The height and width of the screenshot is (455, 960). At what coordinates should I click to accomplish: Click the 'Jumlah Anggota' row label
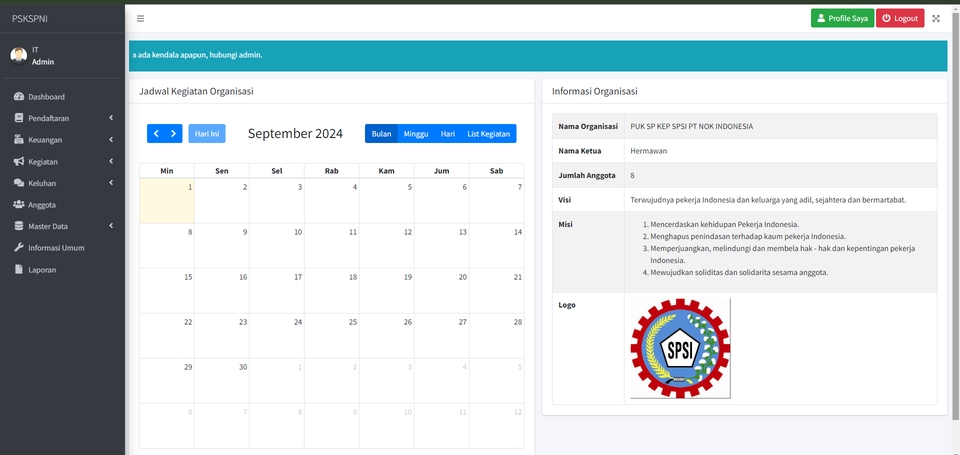[x=587, y=175]
